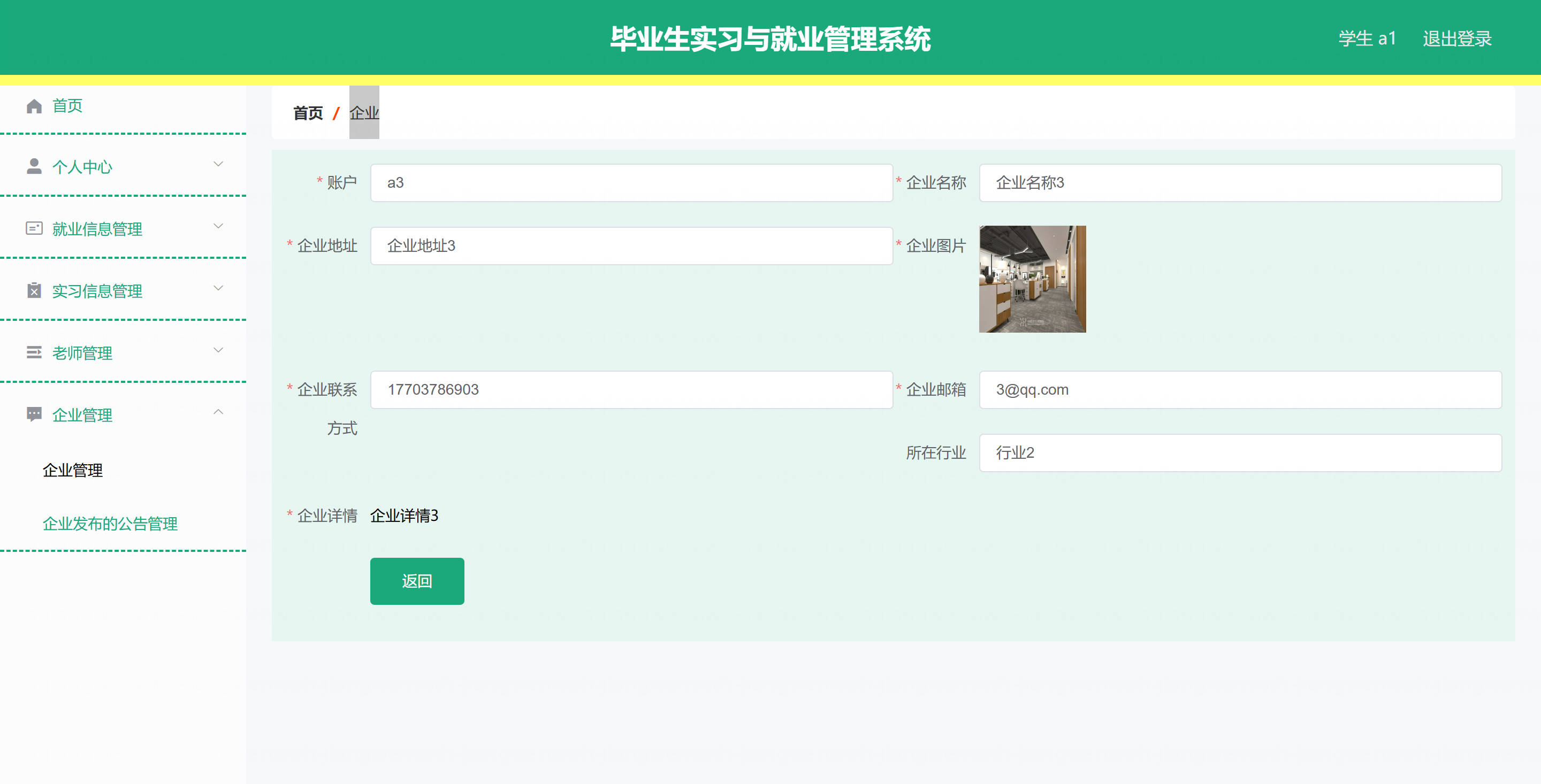Image resolution: width=1541 pixels, height=784 pixels.
Task: Expand the 就业信息管理 chevron arrow
Action: (x=218, y=226)
